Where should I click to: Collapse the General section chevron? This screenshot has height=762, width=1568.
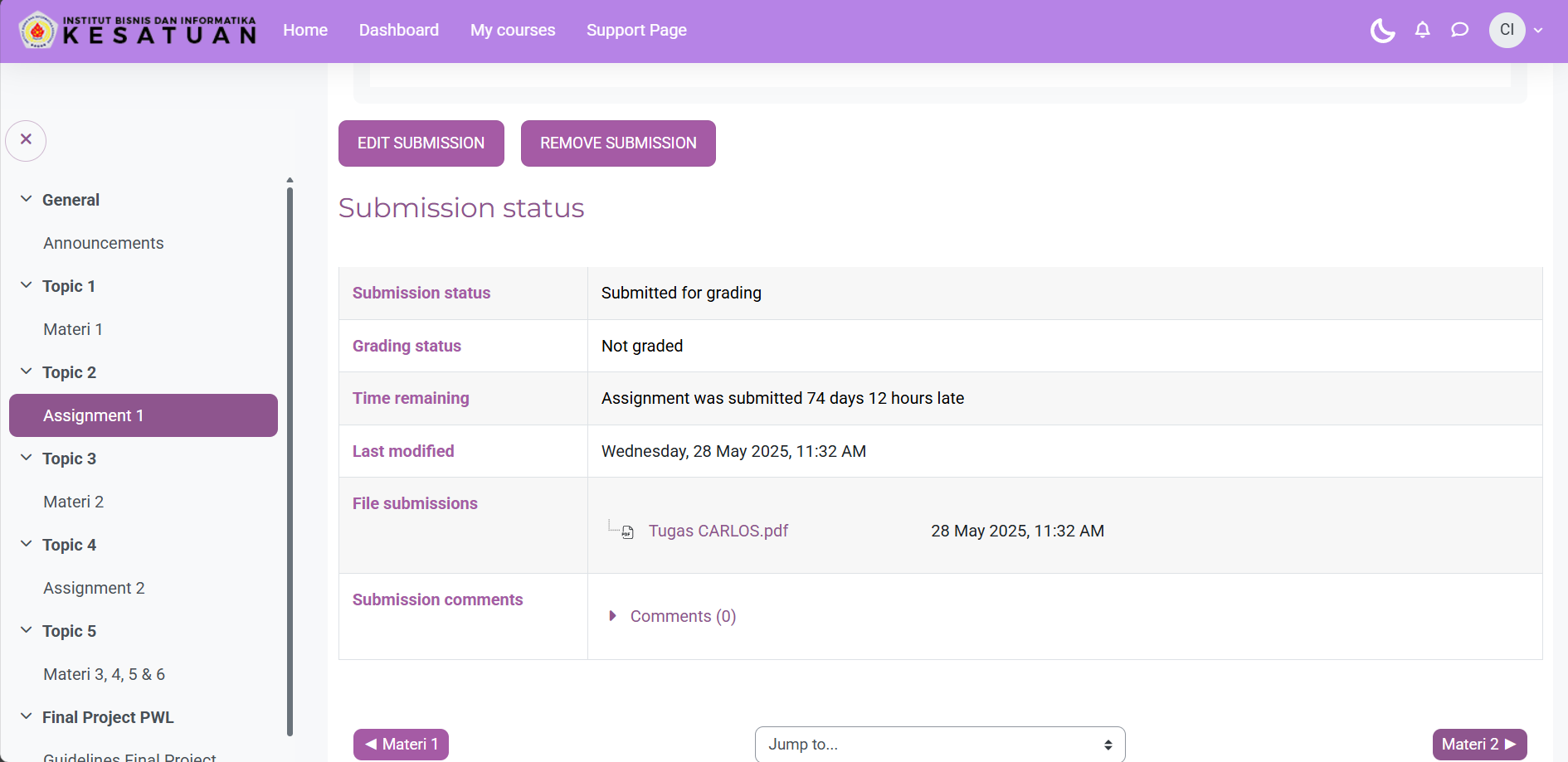click(x=27, y=200)
